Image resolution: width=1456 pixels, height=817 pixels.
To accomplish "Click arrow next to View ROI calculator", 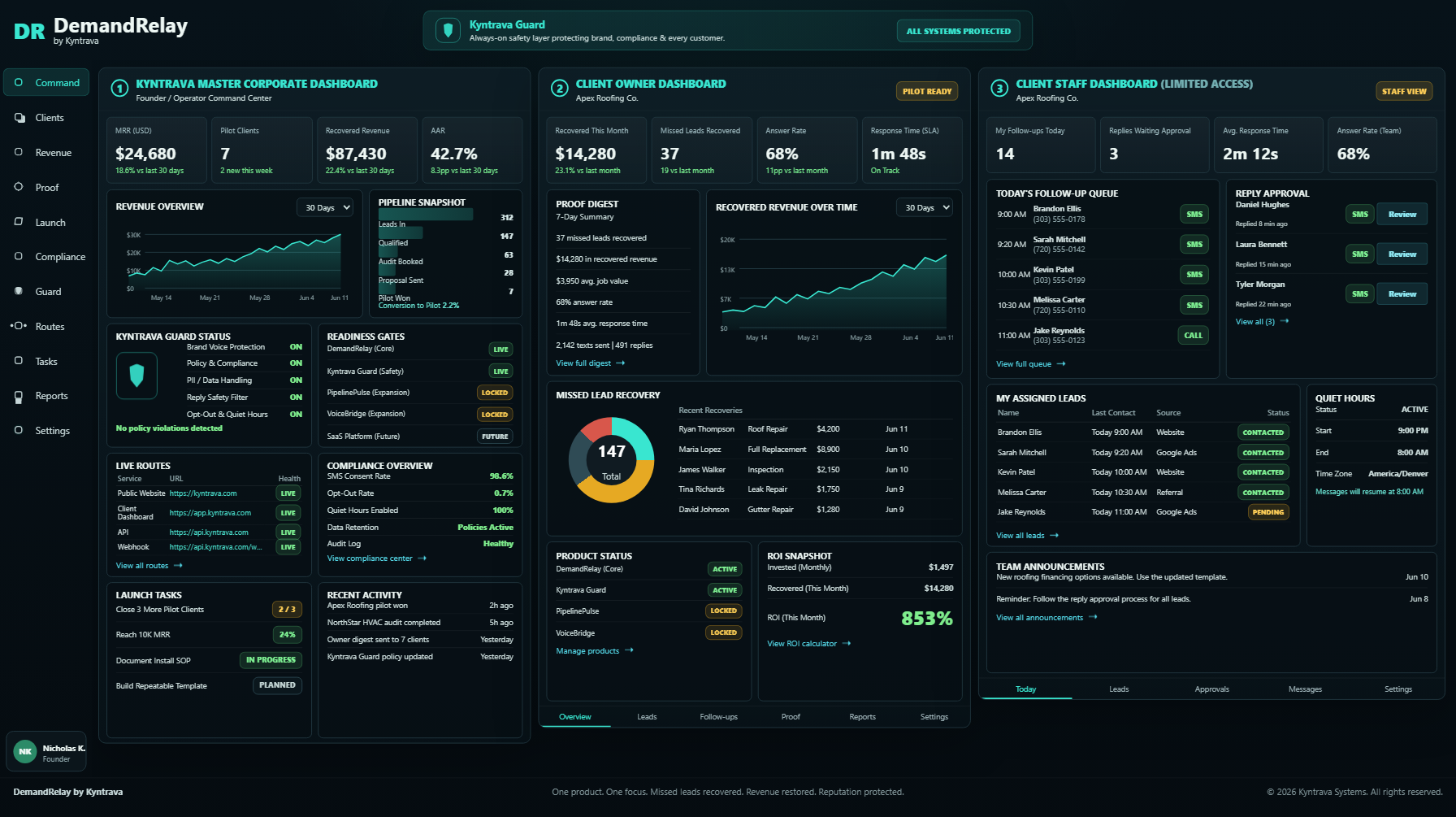I will [x=846, y=644].
